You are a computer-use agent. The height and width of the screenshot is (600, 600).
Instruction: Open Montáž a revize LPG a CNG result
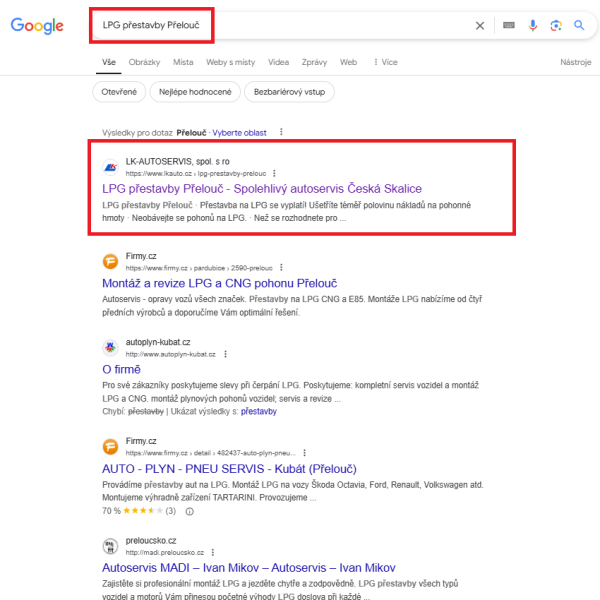tap(220, 283)
